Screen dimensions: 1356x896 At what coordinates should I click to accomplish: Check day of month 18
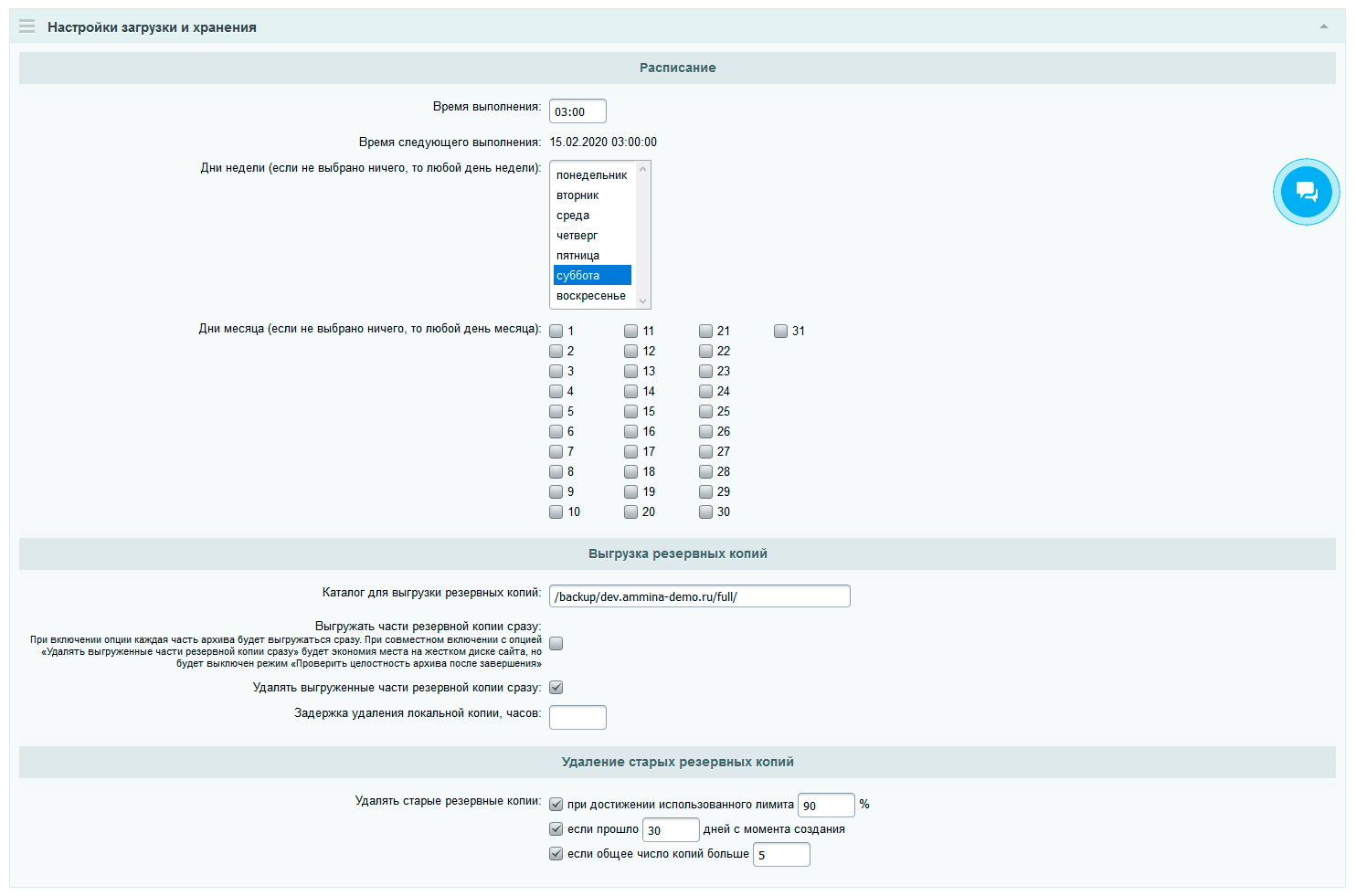(x=630, y=471)
